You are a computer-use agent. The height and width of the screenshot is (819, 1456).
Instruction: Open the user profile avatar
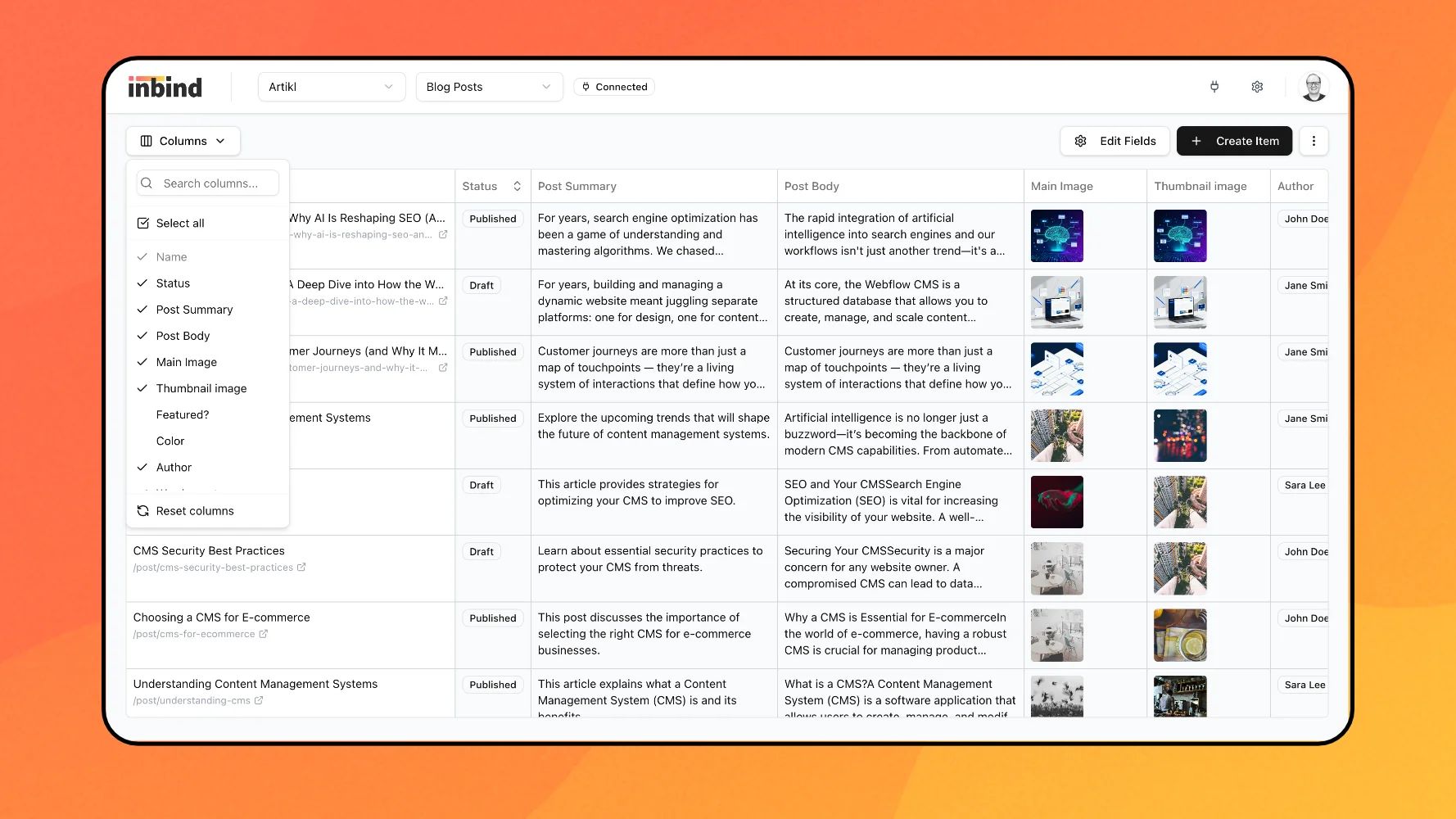1314,87
